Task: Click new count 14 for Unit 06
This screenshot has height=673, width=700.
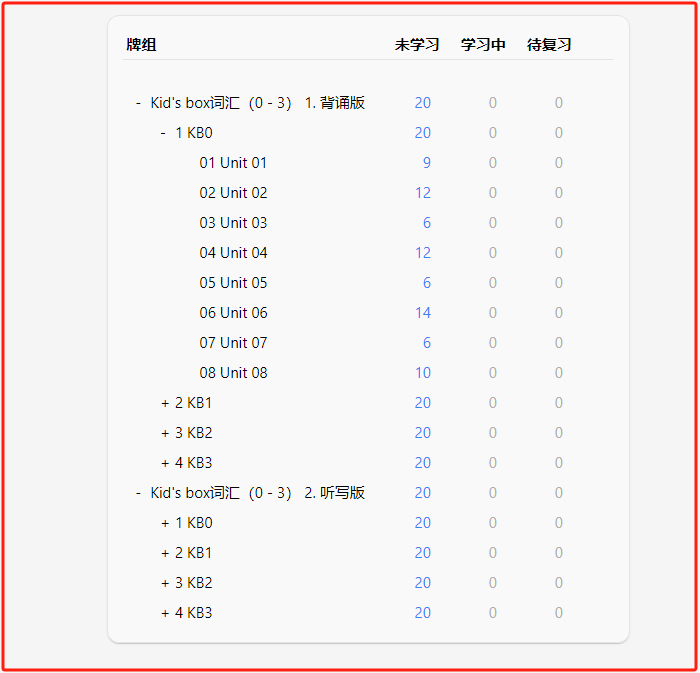Action: 423,313
